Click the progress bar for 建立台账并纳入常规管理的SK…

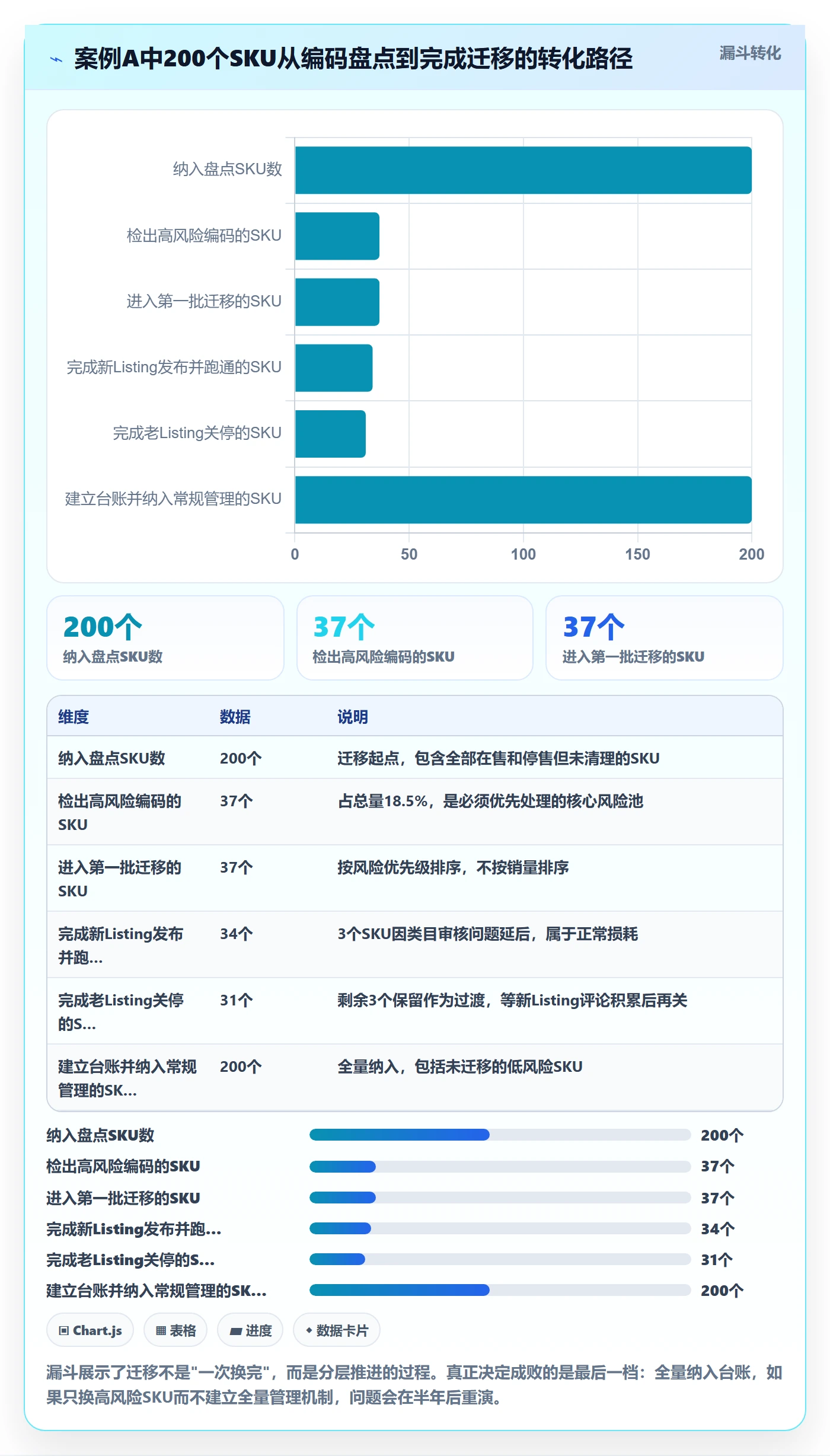pyautogui.click(x=500, y=1290)
